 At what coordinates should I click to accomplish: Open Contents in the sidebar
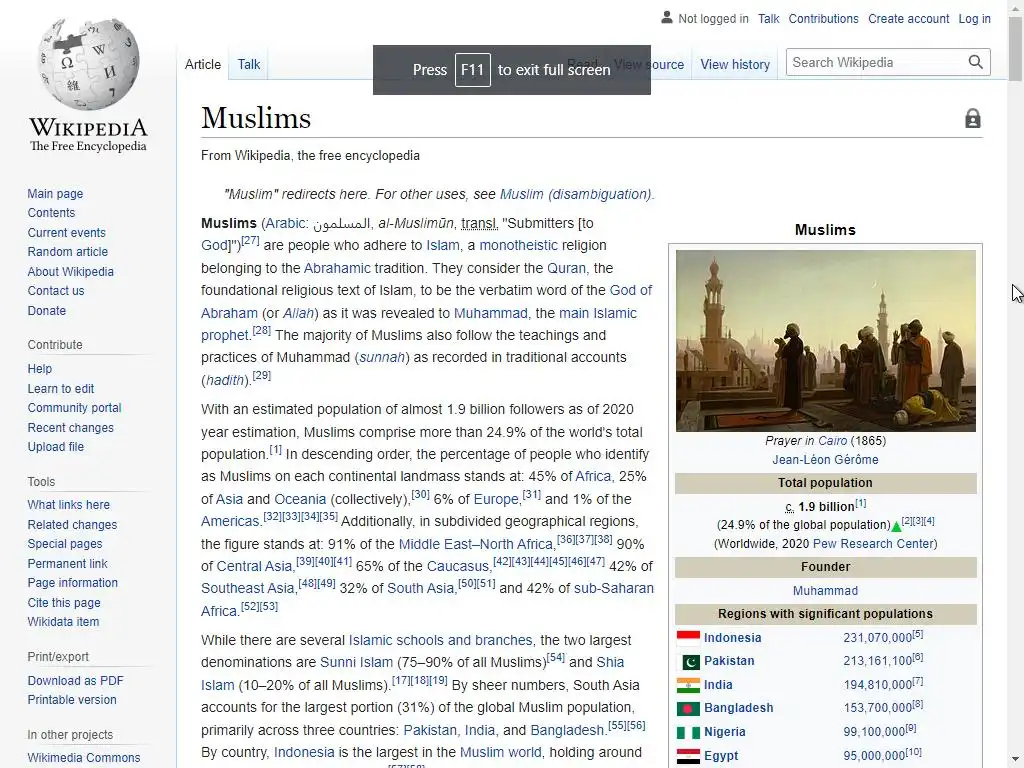click(x=51, y=213)
